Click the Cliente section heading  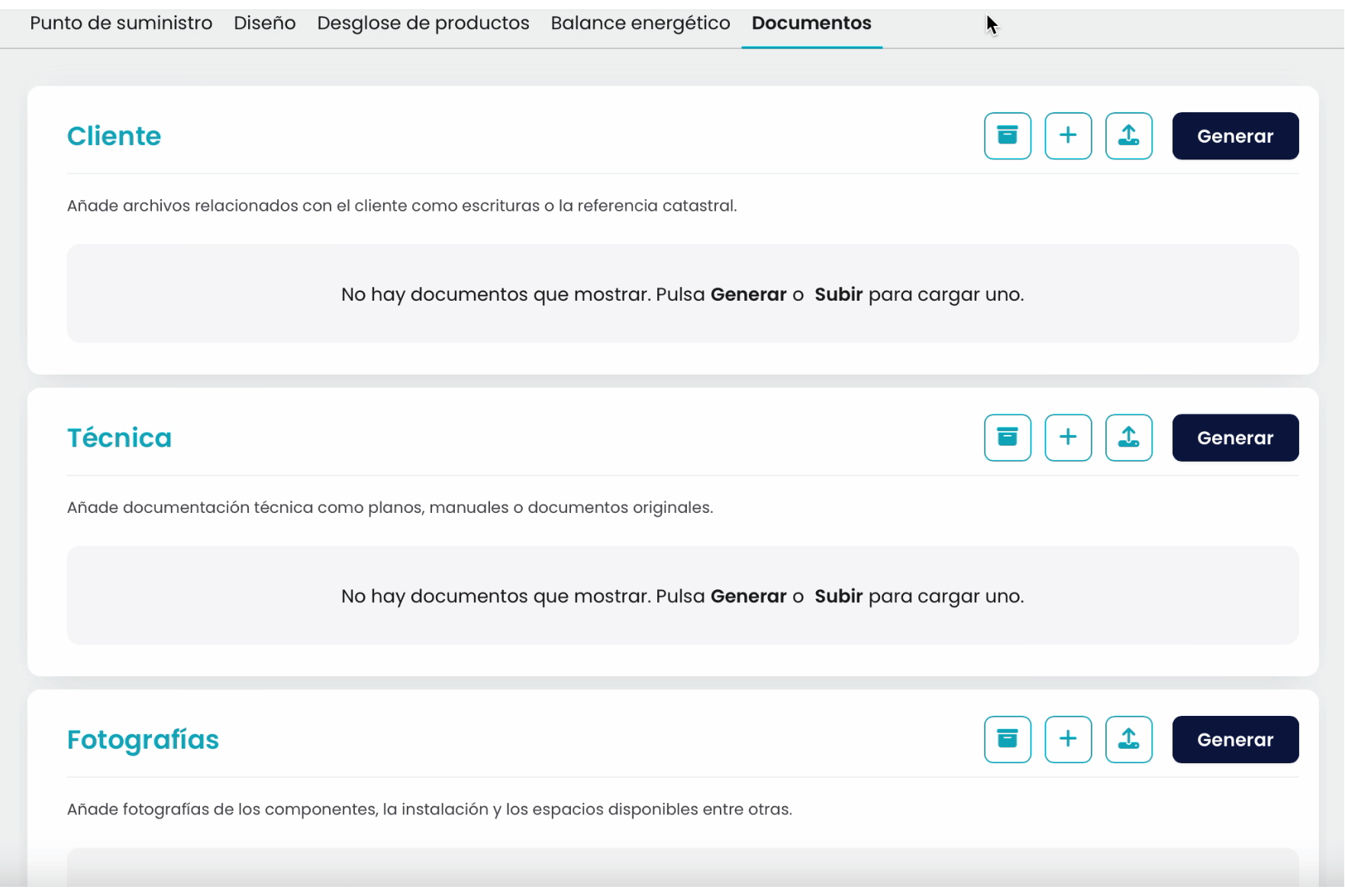click(x=114, y=136)
